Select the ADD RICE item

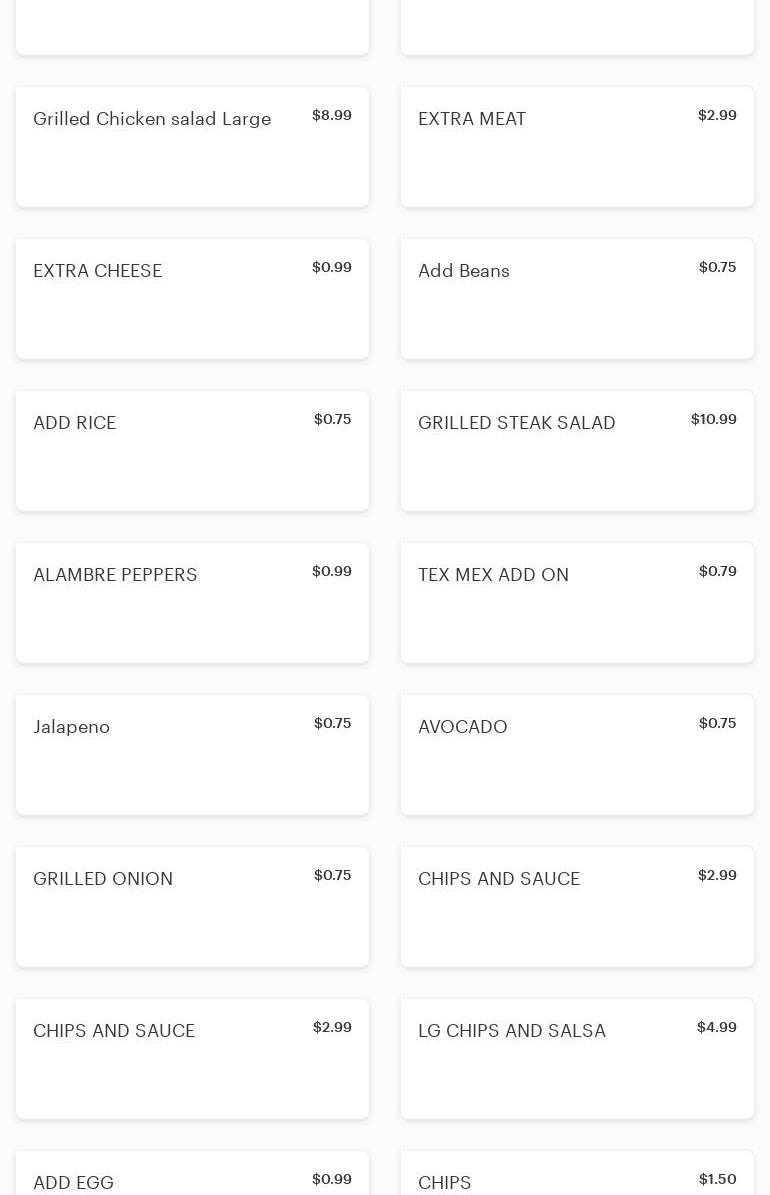click(x=192, y=450)
